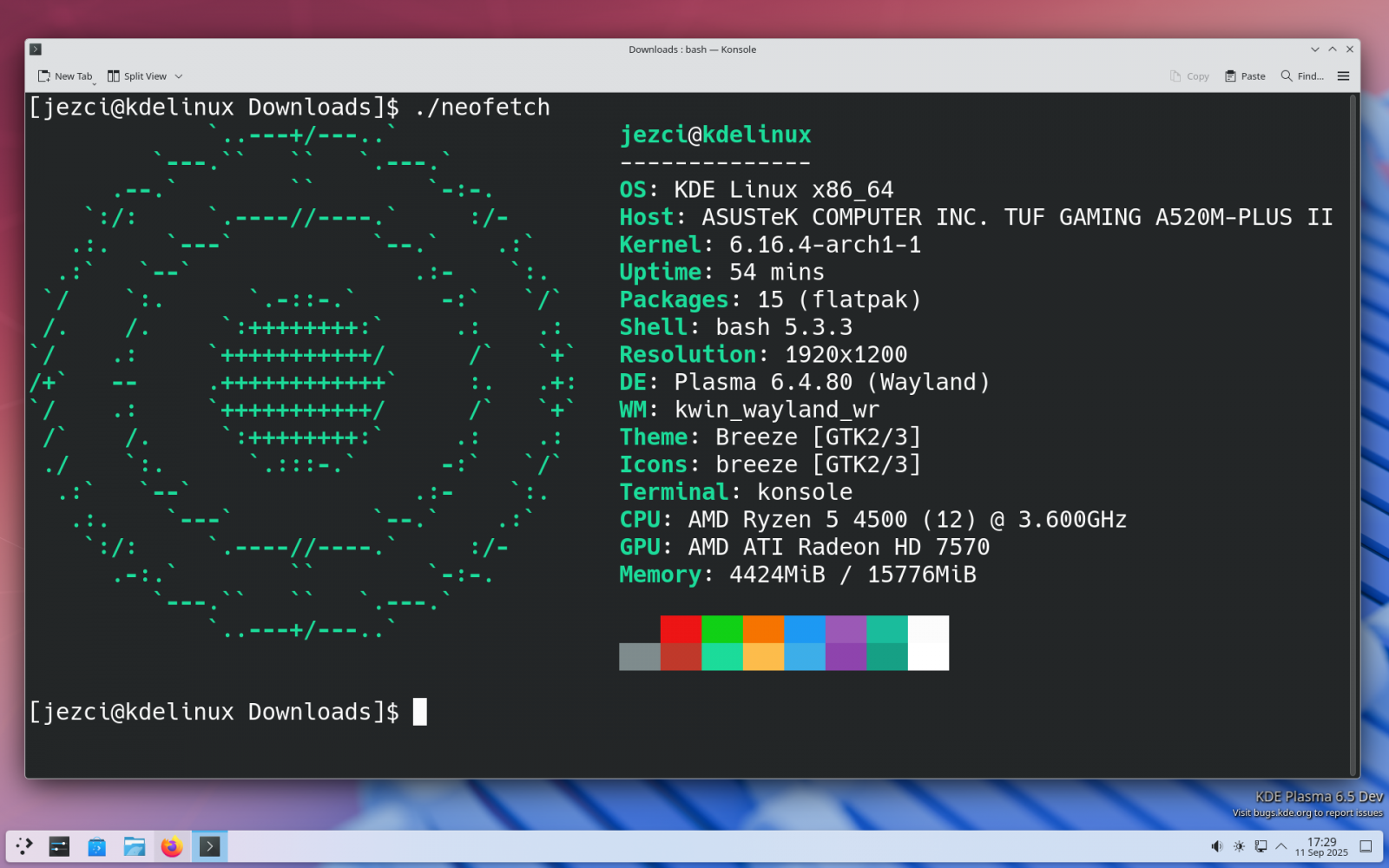Open the audio volume tray icon
This screenshot has width=1389, height=868.
coord(1217,846)
